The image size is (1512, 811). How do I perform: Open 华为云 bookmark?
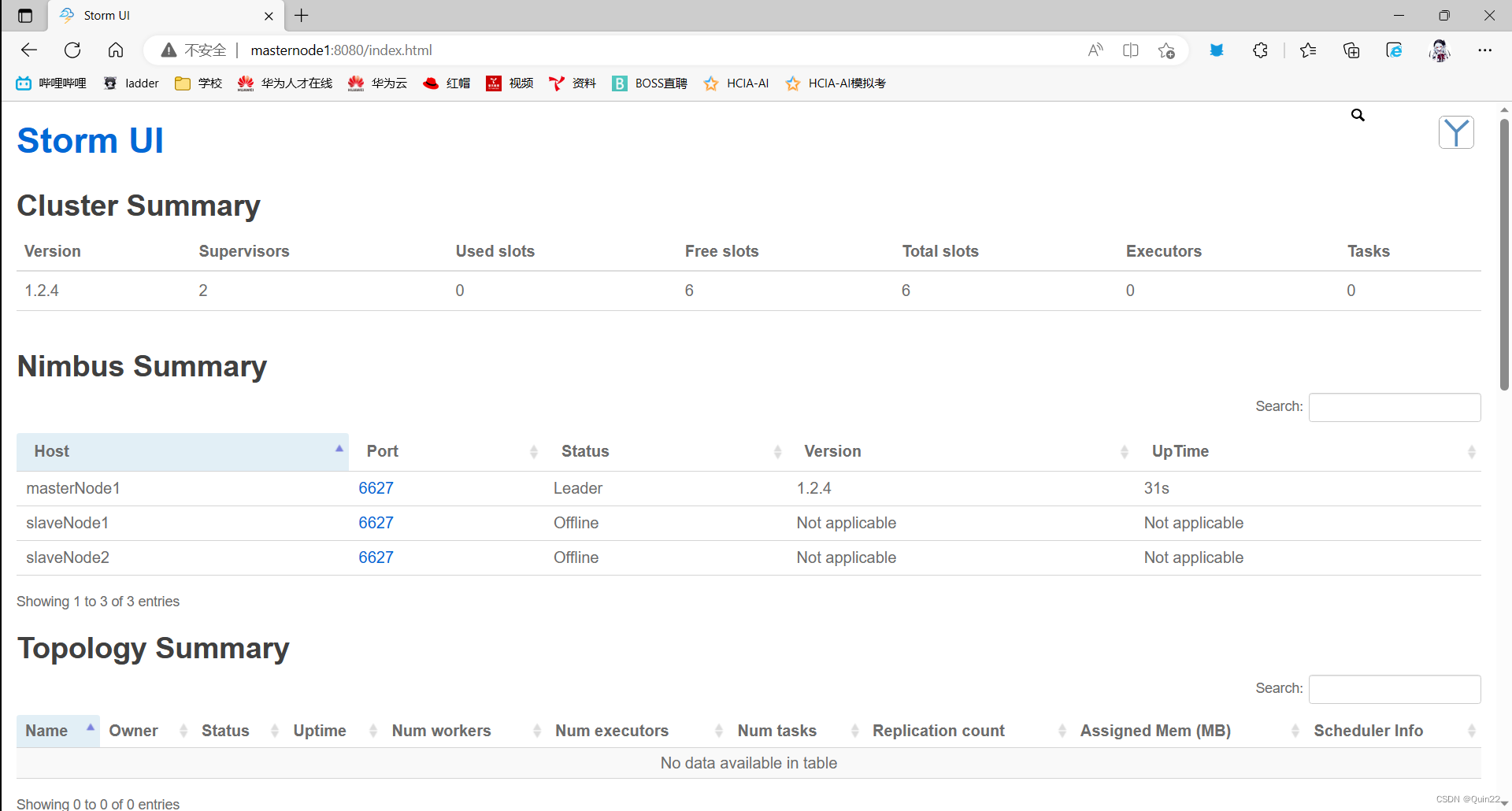point(377,83)
